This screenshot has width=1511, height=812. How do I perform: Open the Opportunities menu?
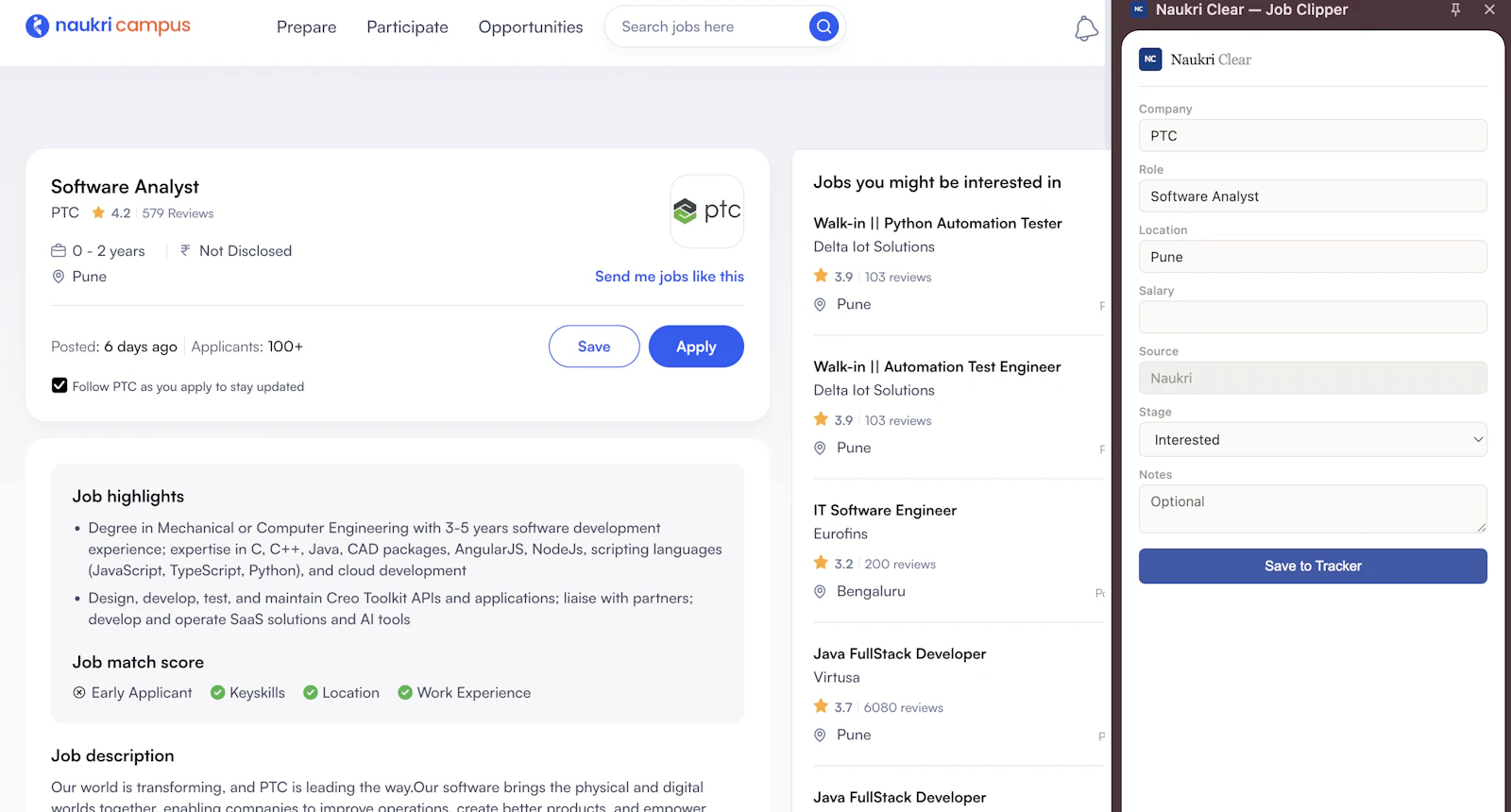click(x=531, y=27)
